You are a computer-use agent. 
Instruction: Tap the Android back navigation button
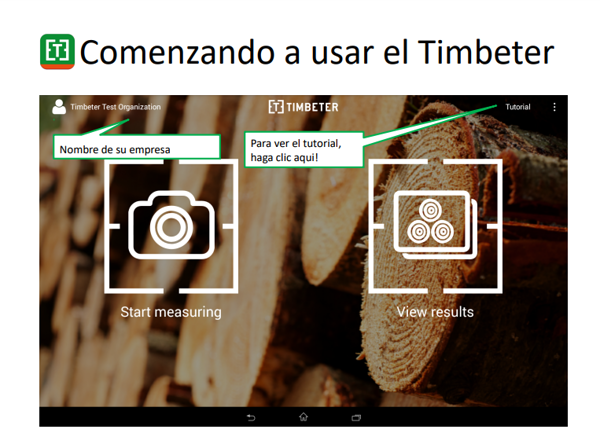251,417
